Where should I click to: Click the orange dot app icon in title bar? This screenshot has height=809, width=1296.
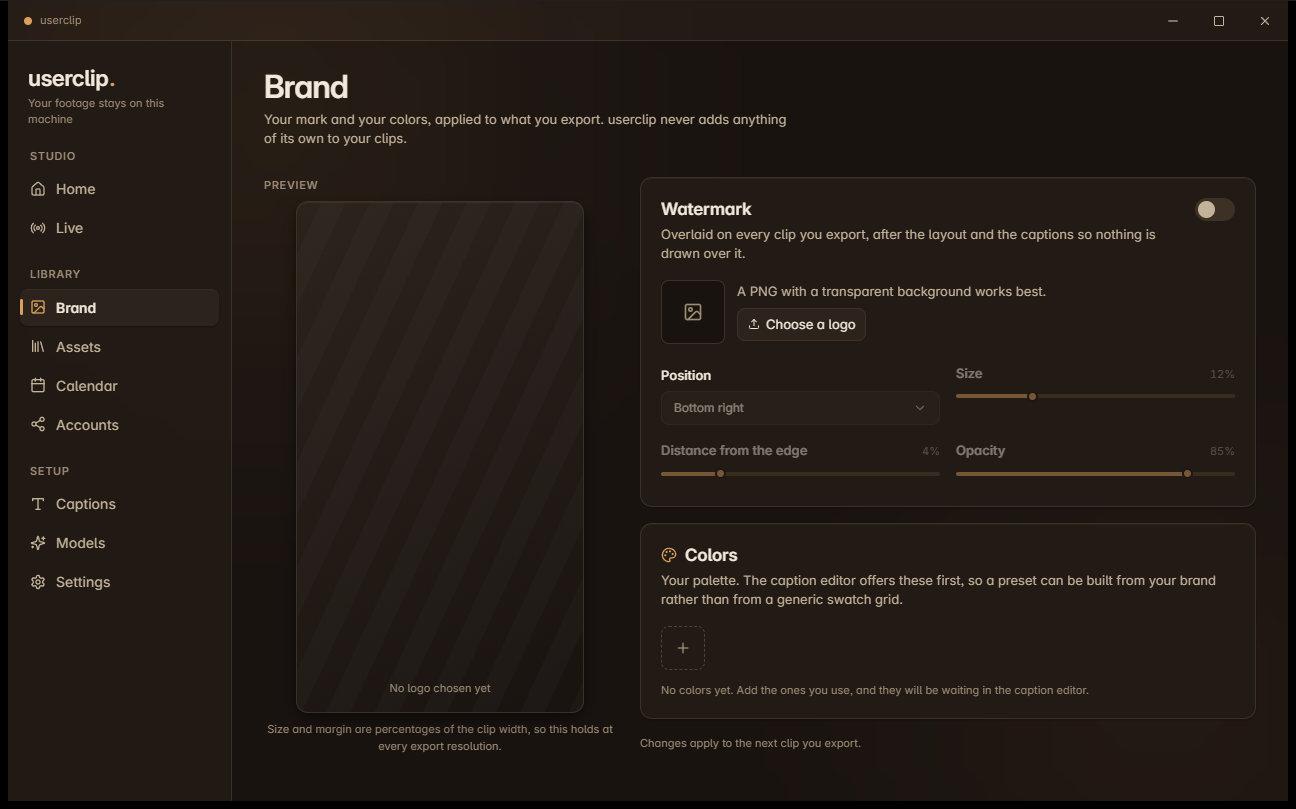[x=28, y=21]
